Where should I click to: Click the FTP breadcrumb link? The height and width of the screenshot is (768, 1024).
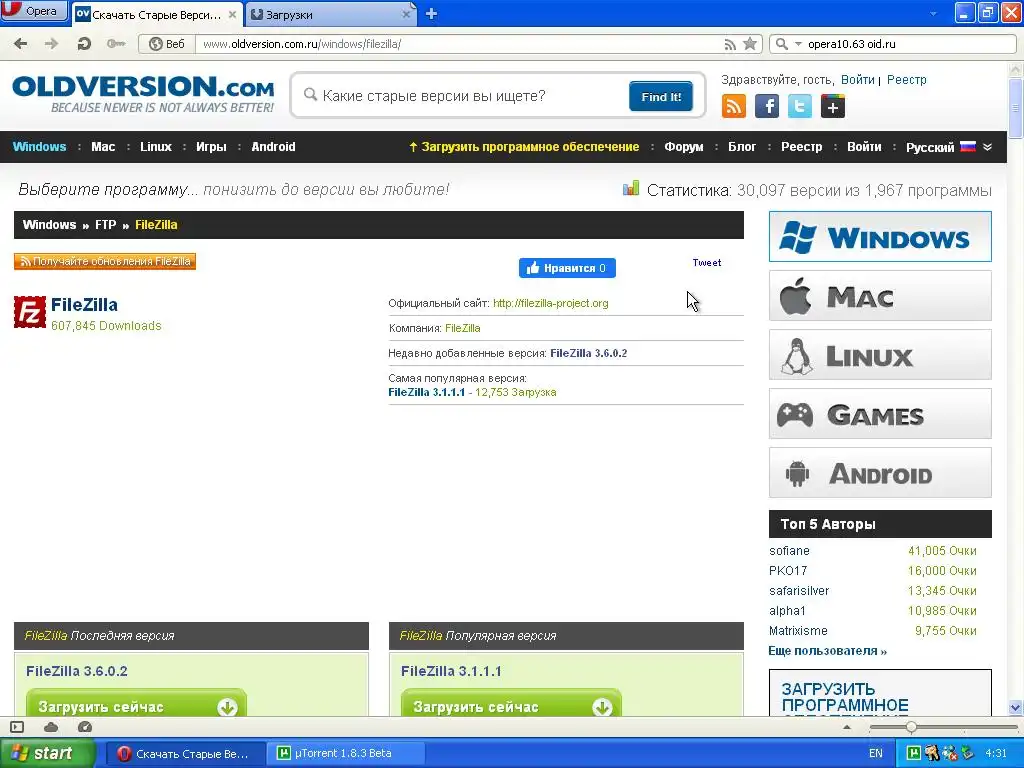pyautogui.click(x=105, y=225)
